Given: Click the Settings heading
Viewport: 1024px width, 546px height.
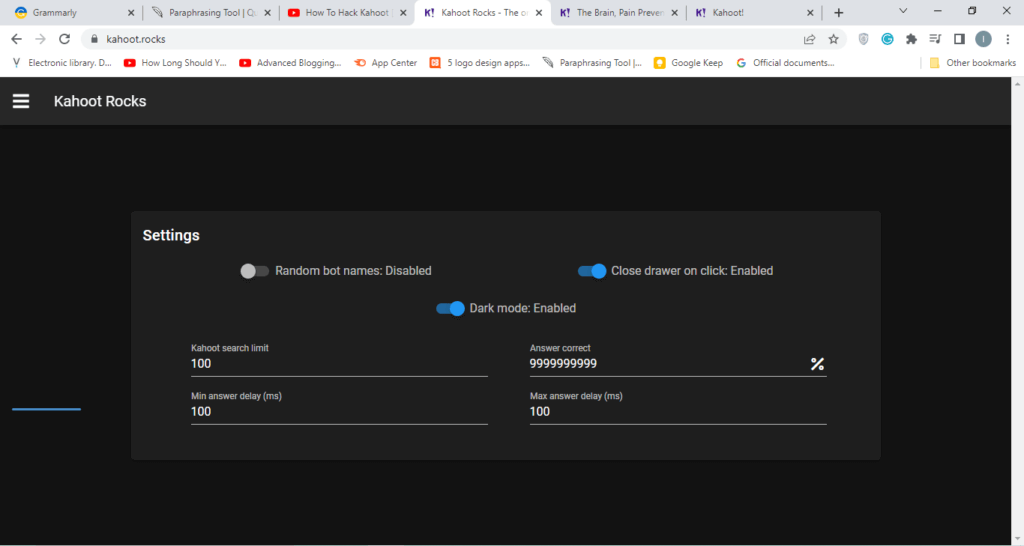Looking at the screenshot, I should pyautogui.click(x=171, y=235).
